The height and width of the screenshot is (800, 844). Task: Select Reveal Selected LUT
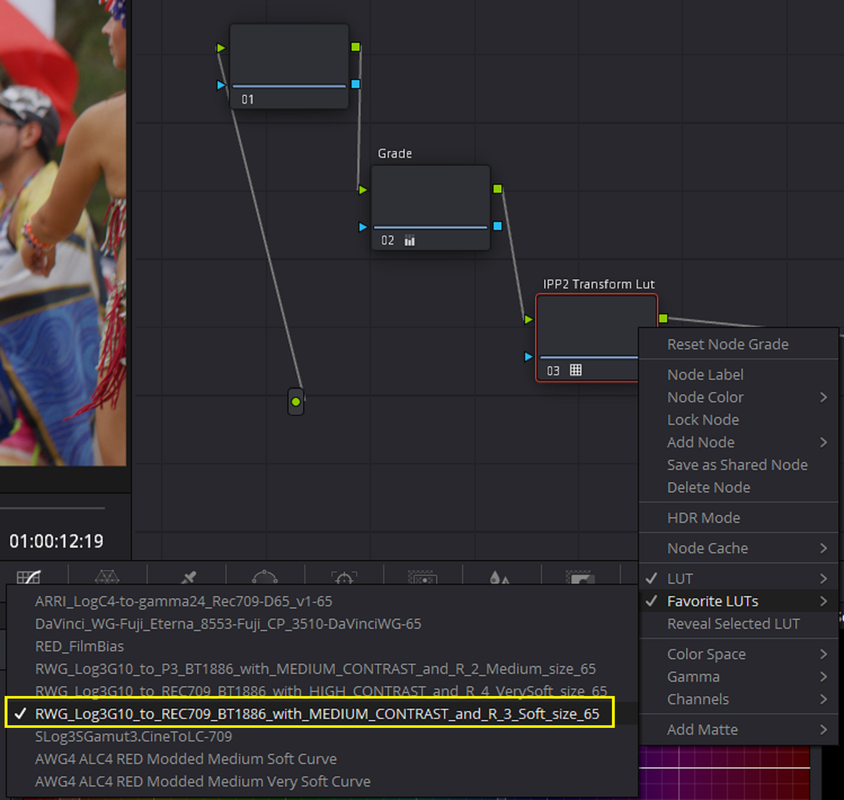(x=738, y=624)
